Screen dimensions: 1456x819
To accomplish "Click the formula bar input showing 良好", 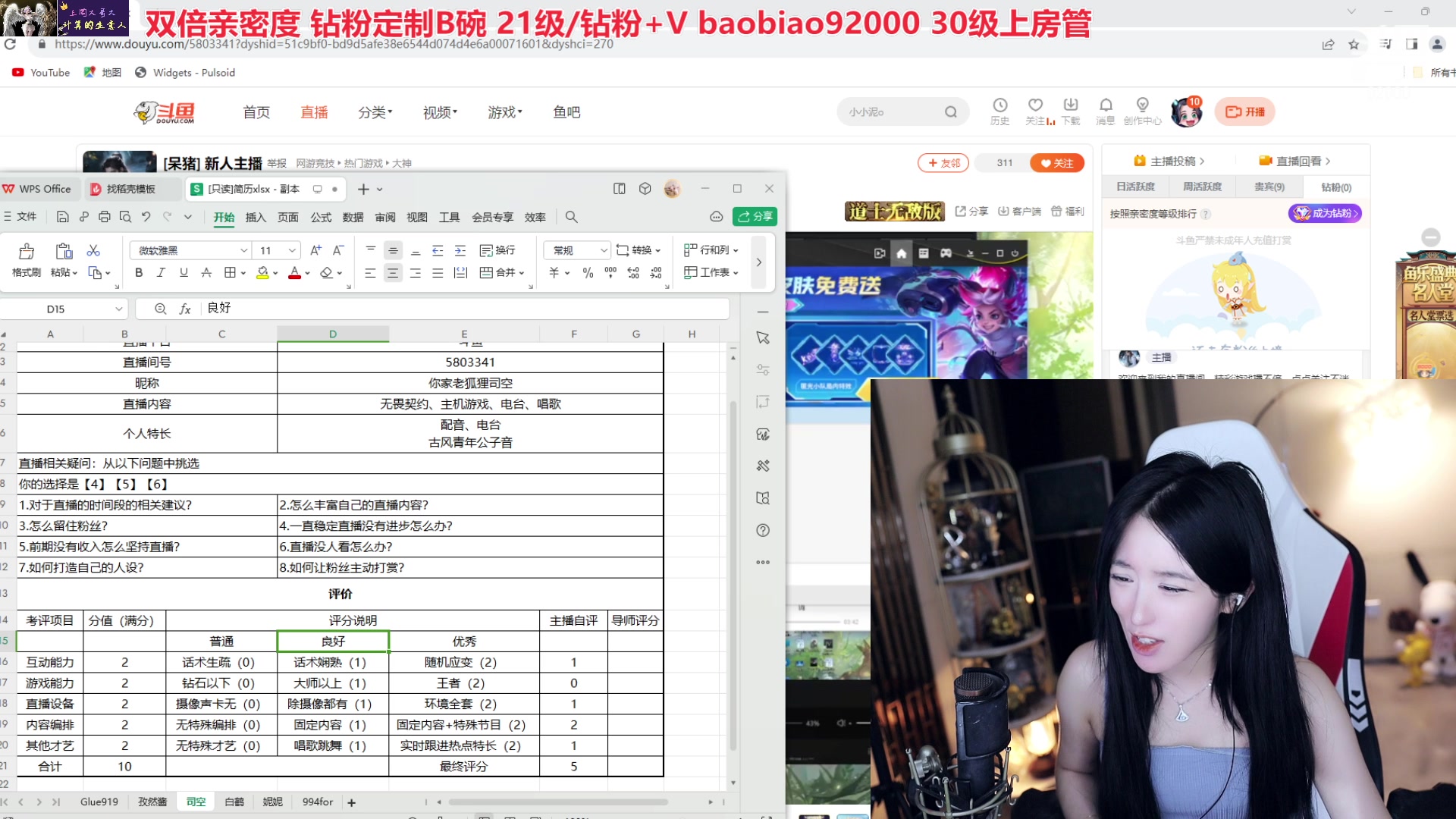I will 466,309.
